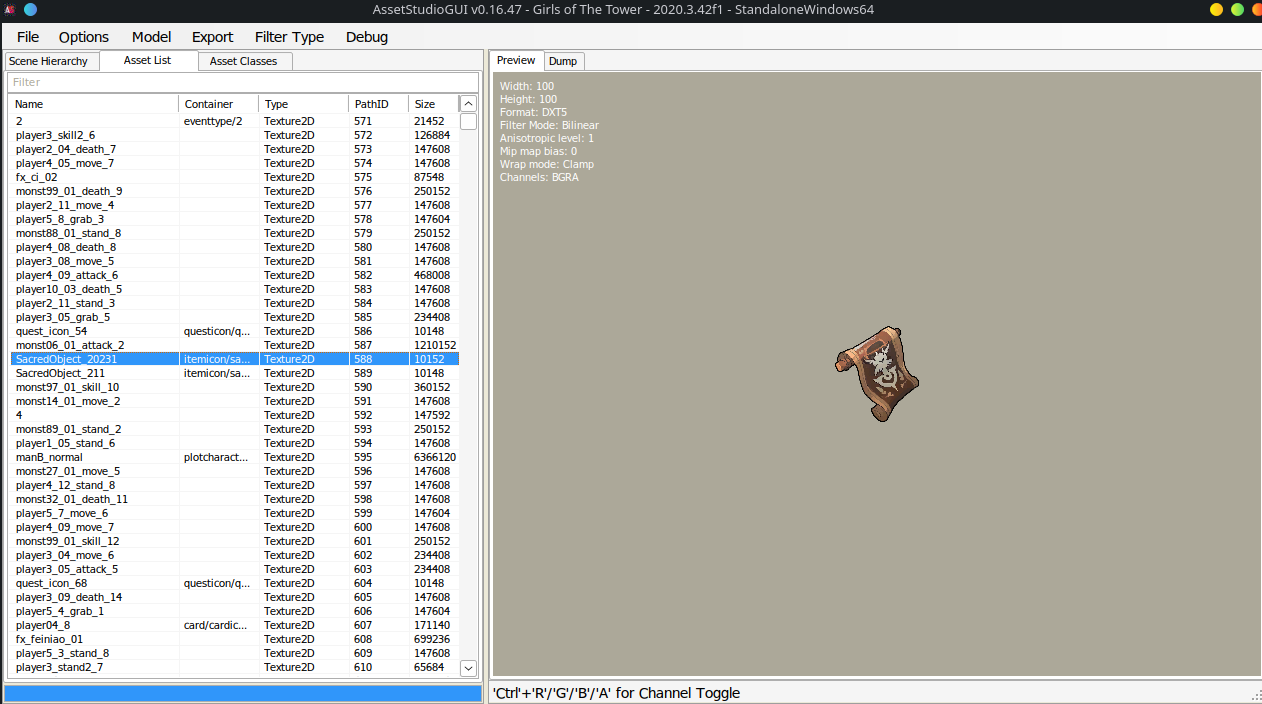
Task: Expand the Filter Type menu
Action: (x=289, y=37)
